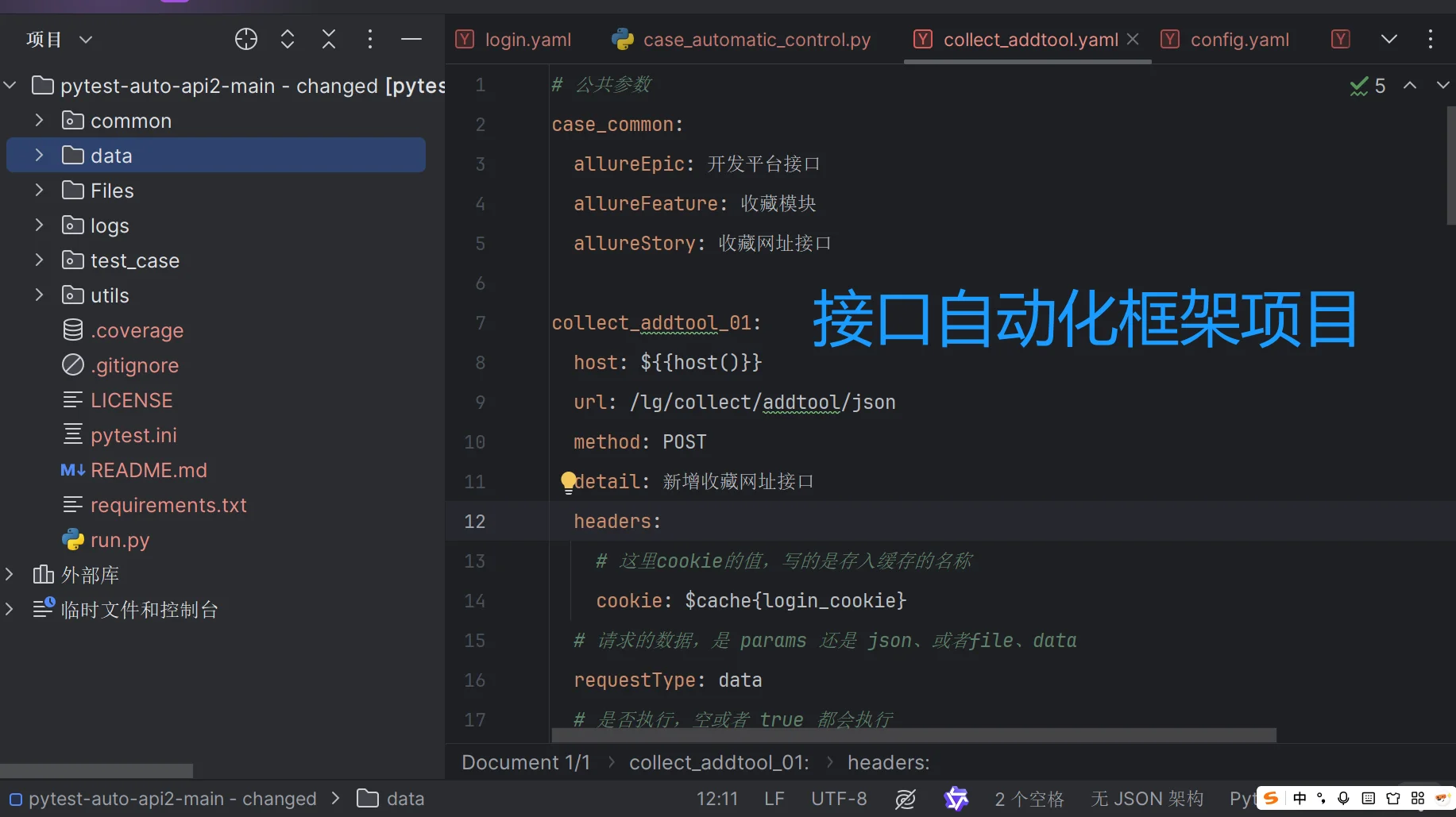
Task: Expand the common folder in the project tree
Action: point(39,120)
